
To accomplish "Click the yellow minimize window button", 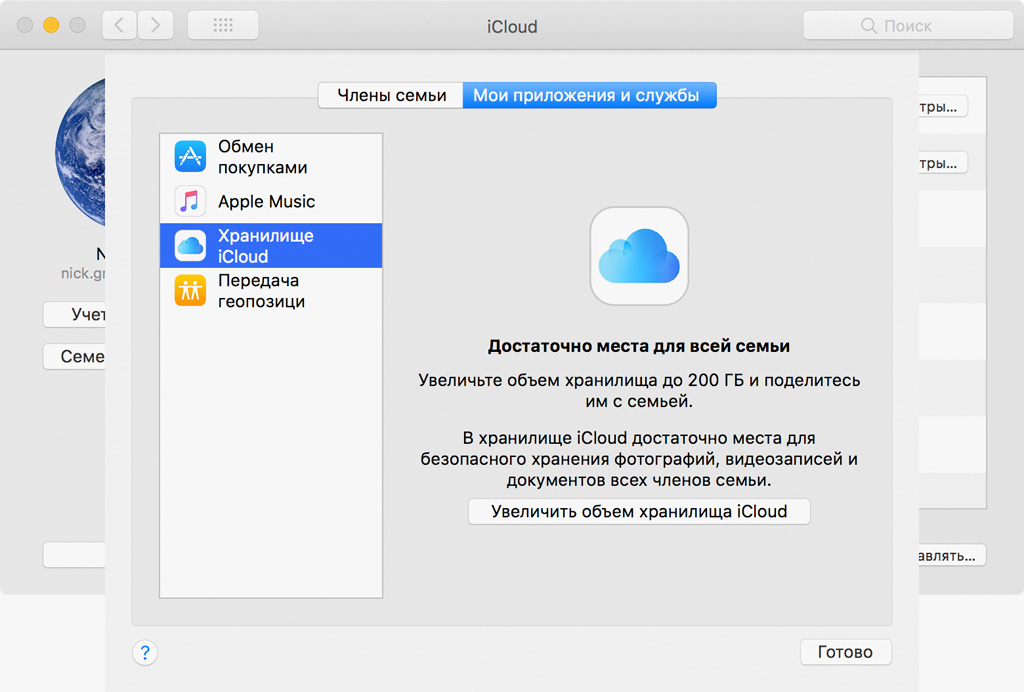I will pos(51,25).
